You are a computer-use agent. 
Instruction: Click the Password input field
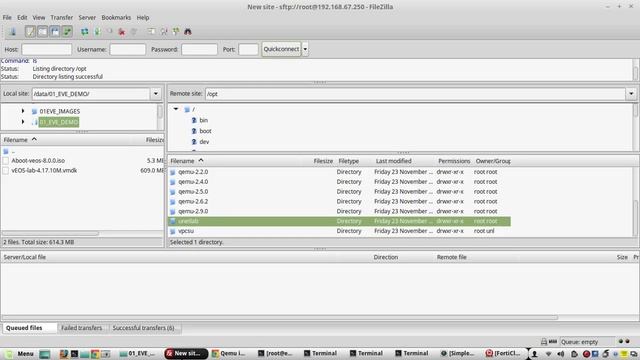coord(199,49)
